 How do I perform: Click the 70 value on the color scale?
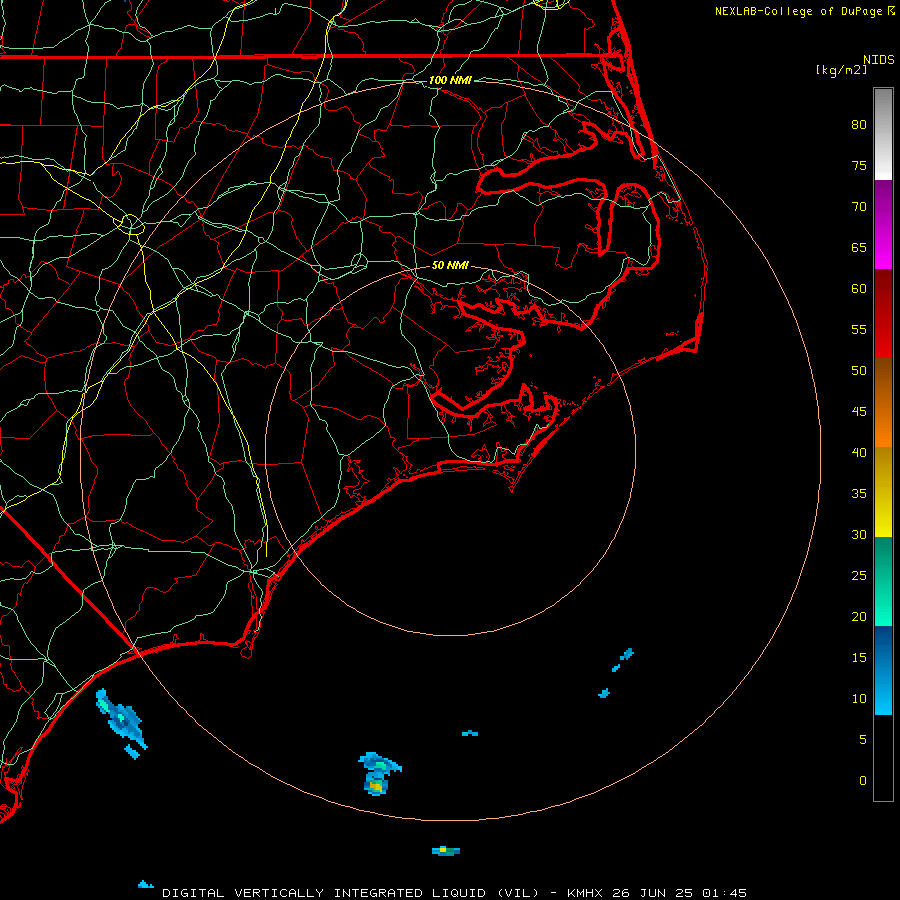(859, 207)
